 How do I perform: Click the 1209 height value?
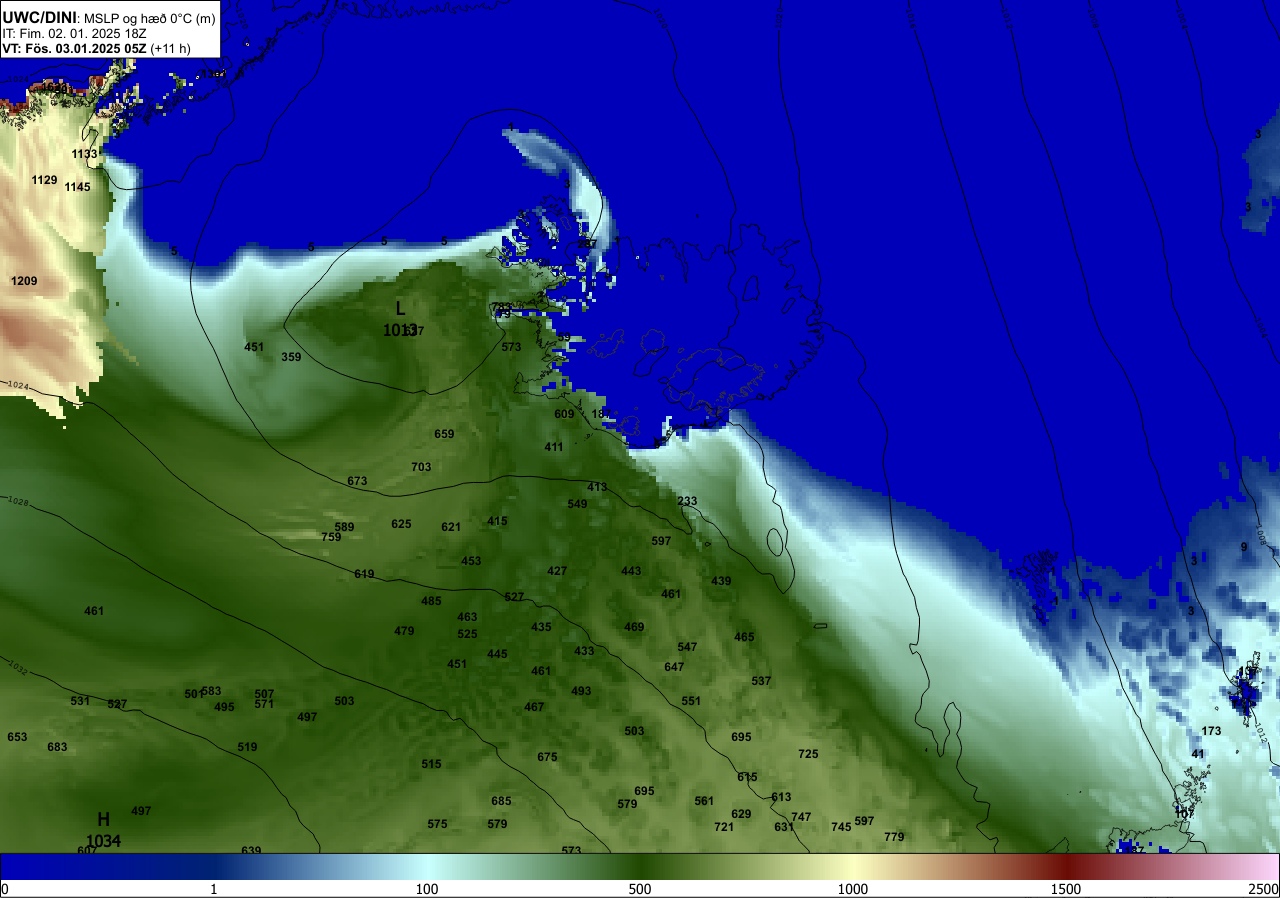point(24,281)
